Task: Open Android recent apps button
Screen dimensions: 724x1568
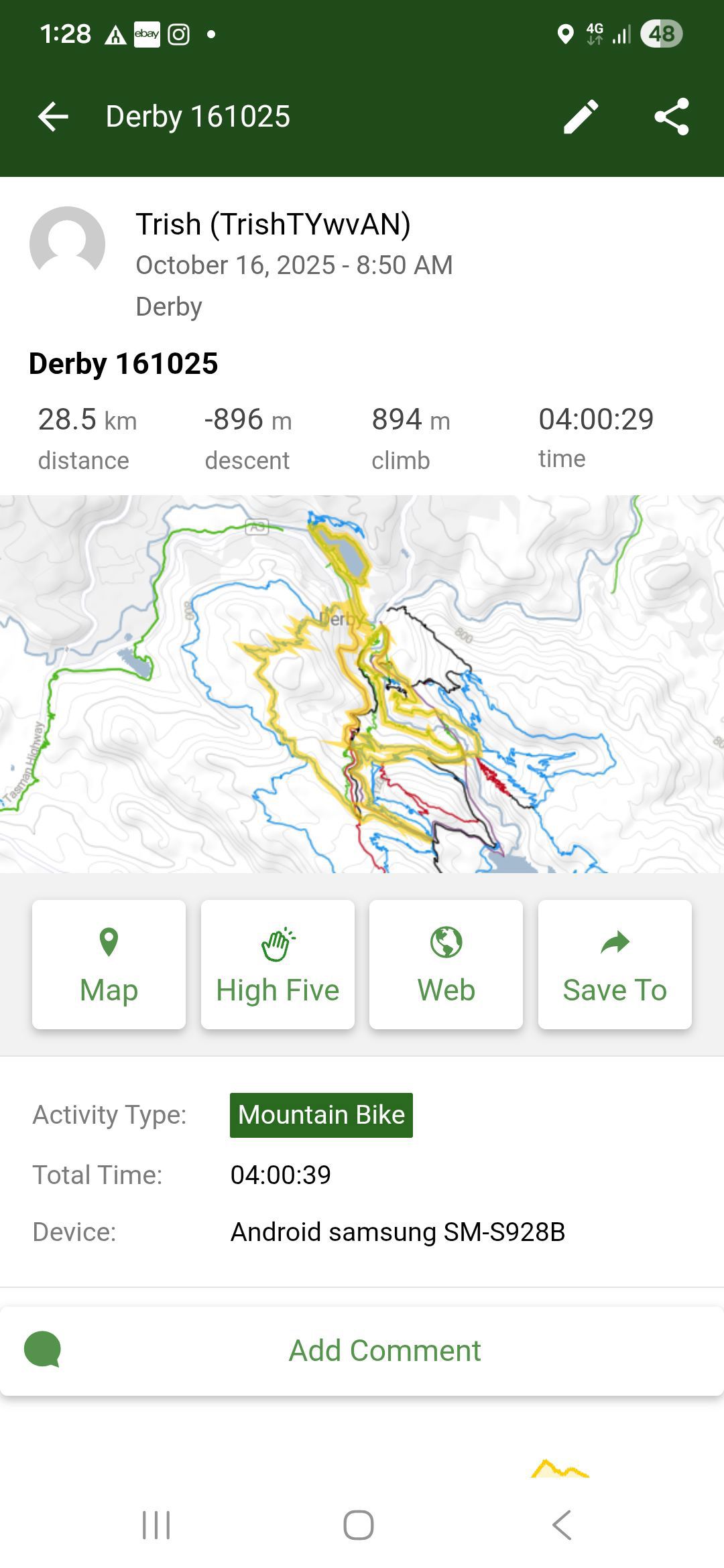Action: [x=156, y=1525]
